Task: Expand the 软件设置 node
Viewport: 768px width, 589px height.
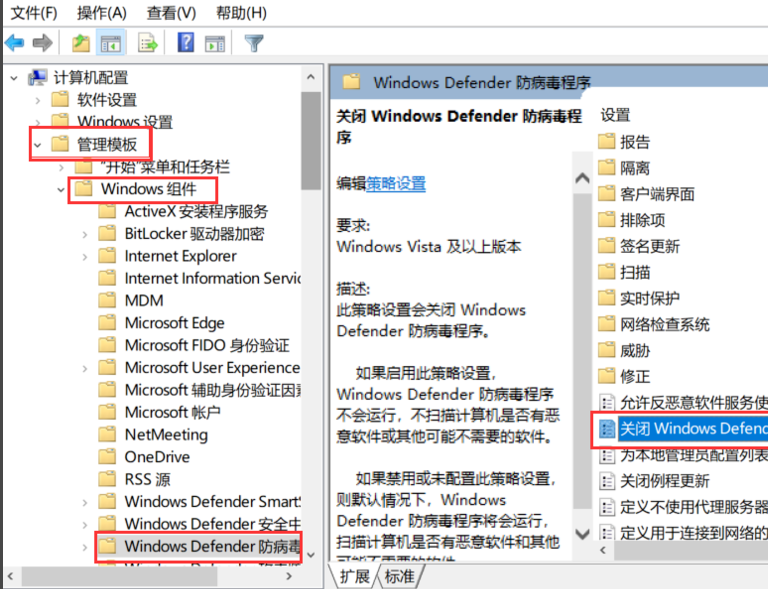Action: tap(38, 100)
